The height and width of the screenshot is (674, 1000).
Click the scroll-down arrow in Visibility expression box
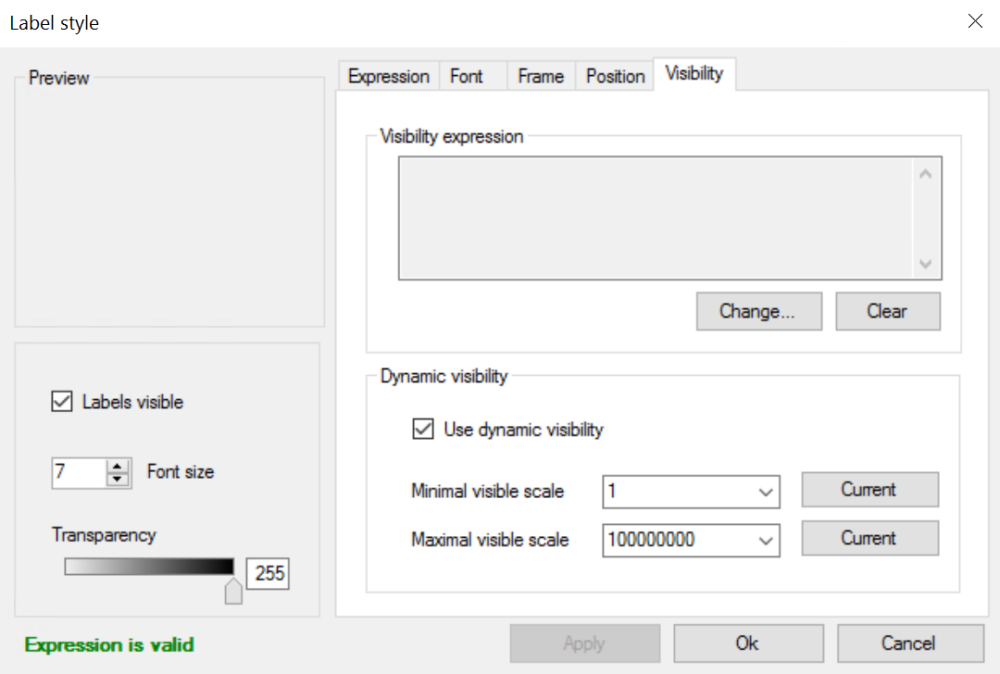point(926,264)
